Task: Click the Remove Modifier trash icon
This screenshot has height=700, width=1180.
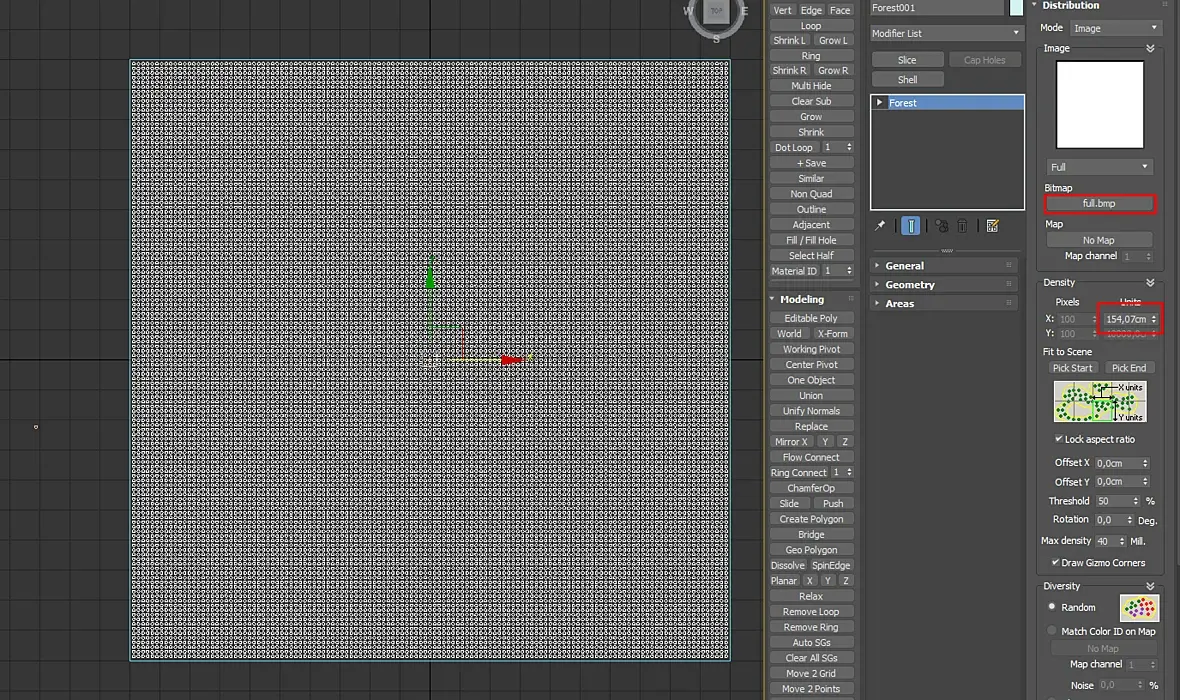Action: [962, 226]
